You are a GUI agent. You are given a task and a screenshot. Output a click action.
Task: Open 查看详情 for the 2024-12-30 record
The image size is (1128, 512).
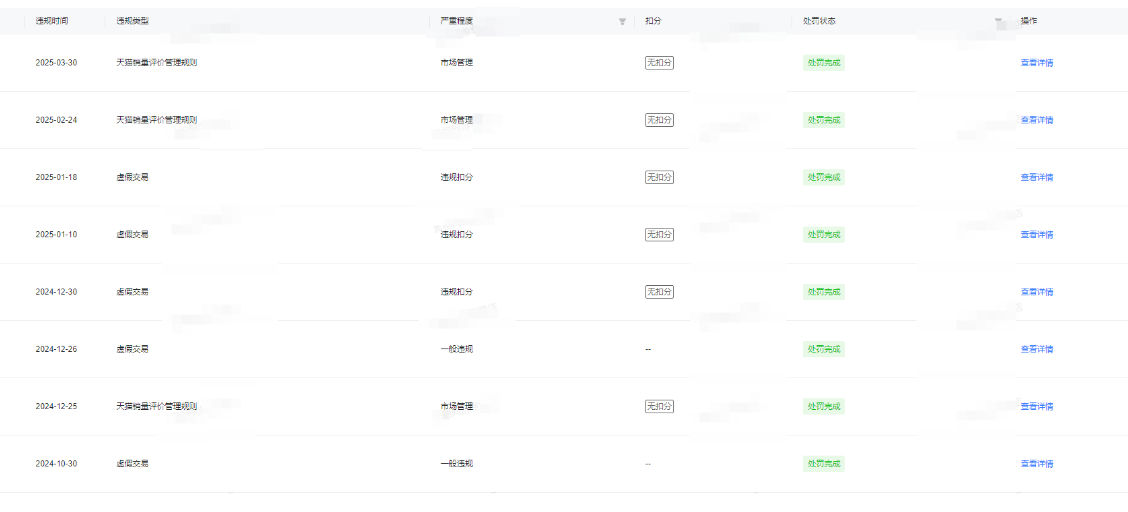click(1036, 292)
